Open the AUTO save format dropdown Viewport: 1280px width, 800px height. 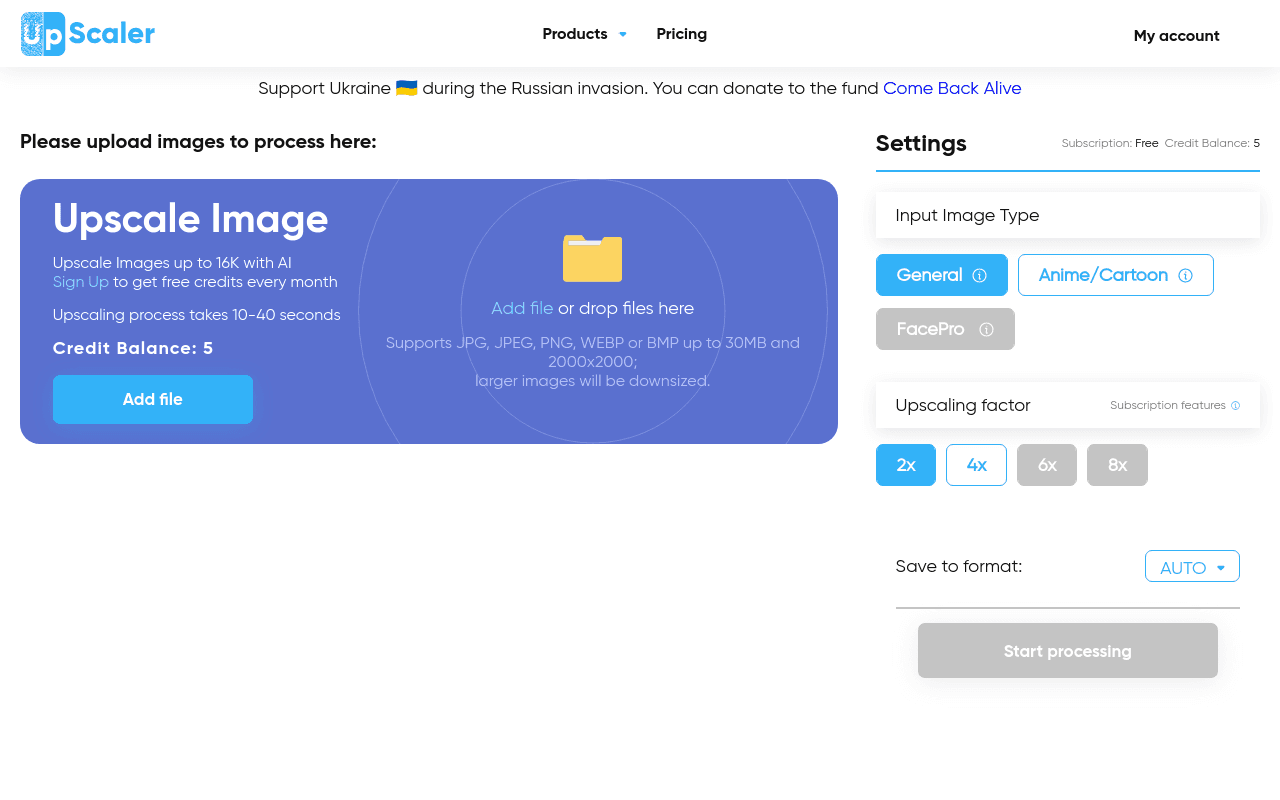pos(1192,566)
